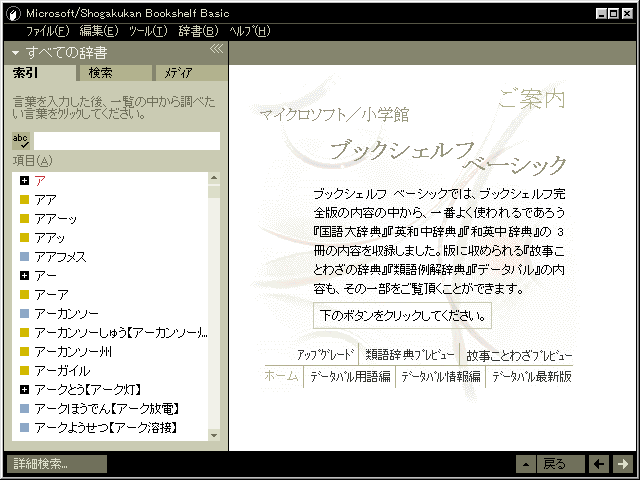Click the Bookshelf app icon in title bar
640x480 pixels.
click(14, 13)
